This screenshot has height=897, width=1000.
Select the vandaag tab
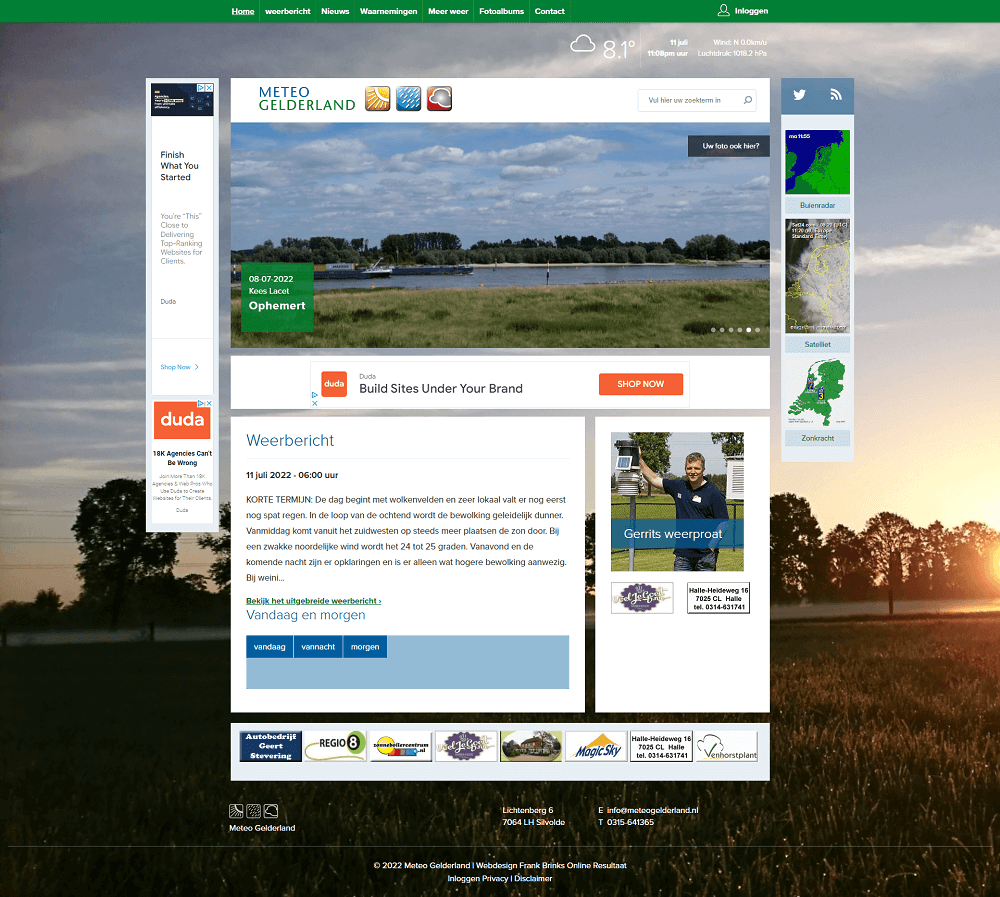coord(270,646)
